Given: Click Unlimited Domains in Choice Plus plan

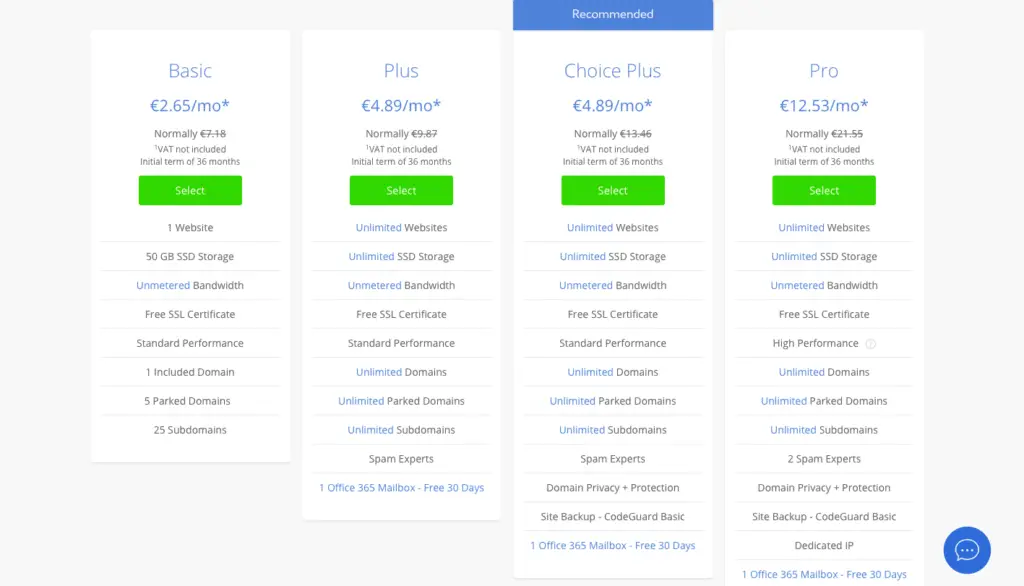Looking at the screenshot, I should coord(613,372).
